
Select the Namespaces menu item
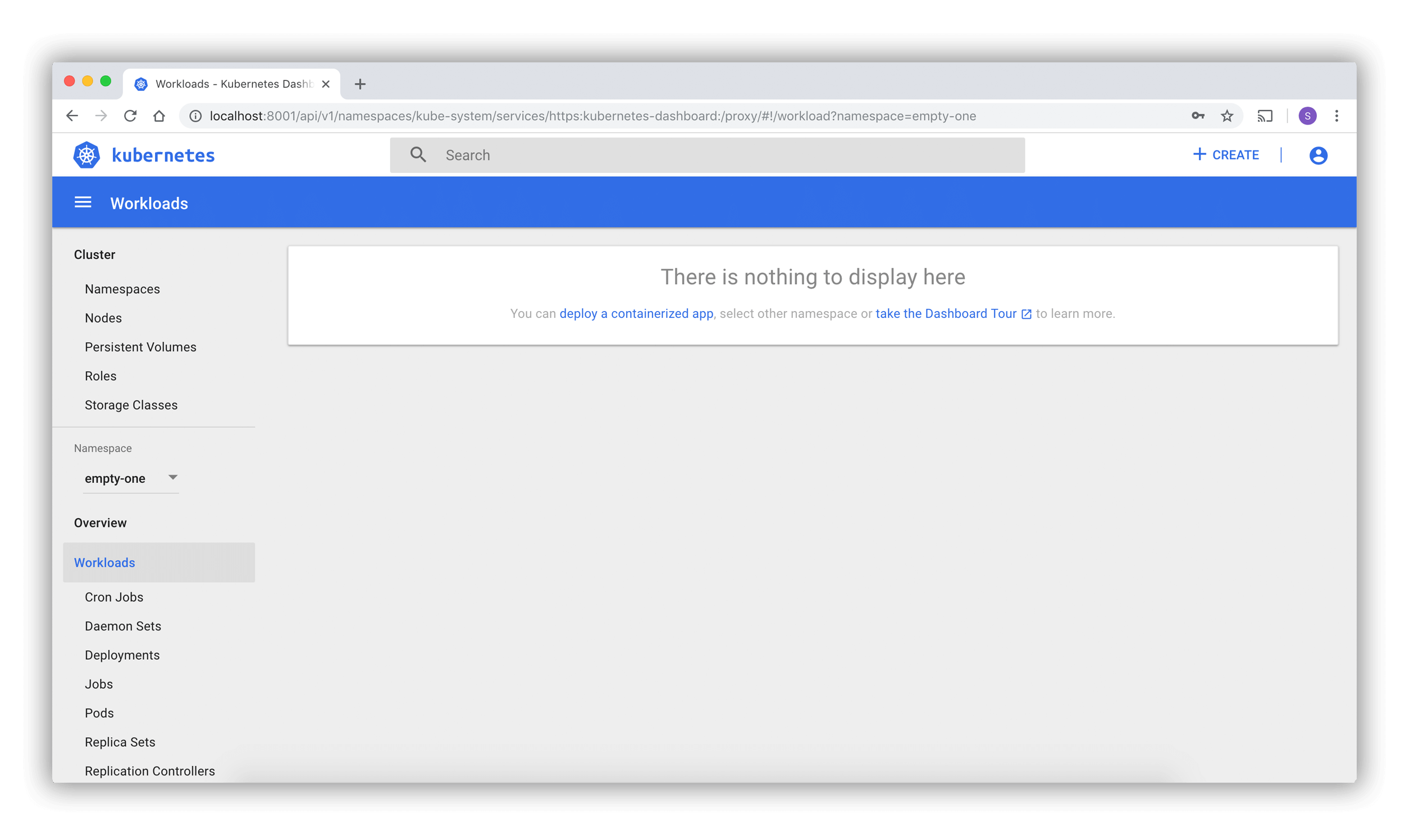pyautogui.click(x=122, y=289)
